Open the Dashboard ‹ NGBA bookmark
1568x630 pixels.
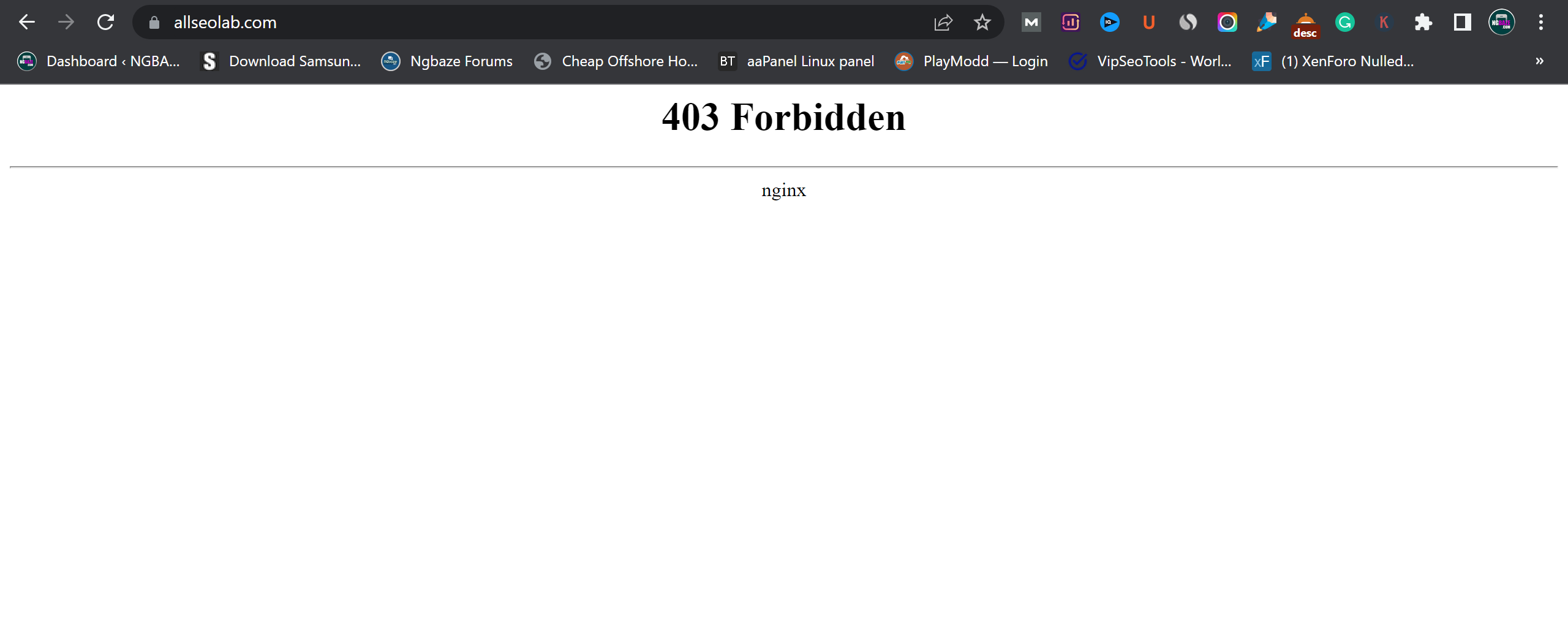coord(99,61)
